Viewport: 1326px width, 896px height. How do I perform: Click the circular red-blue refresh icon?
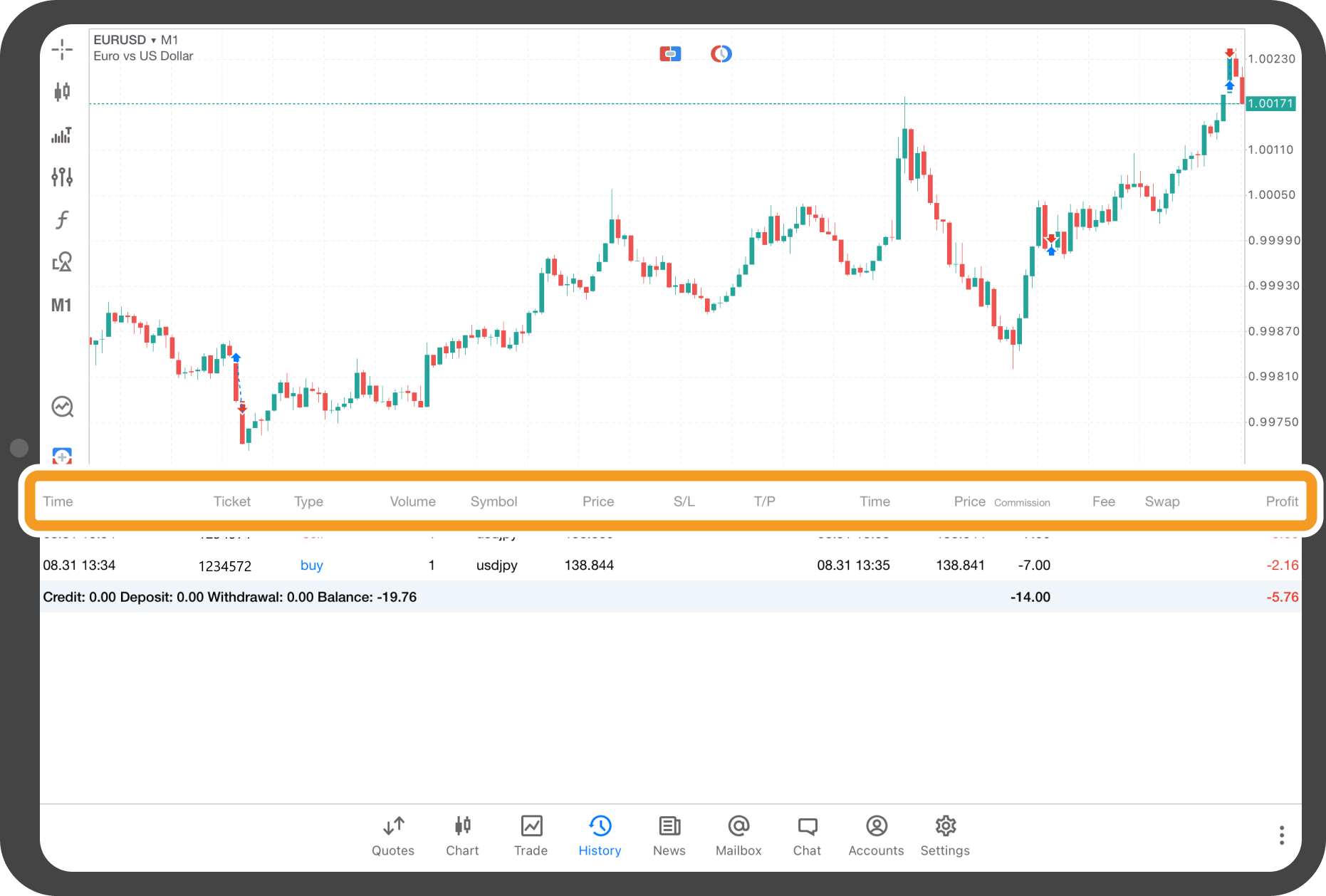[721, 54]
